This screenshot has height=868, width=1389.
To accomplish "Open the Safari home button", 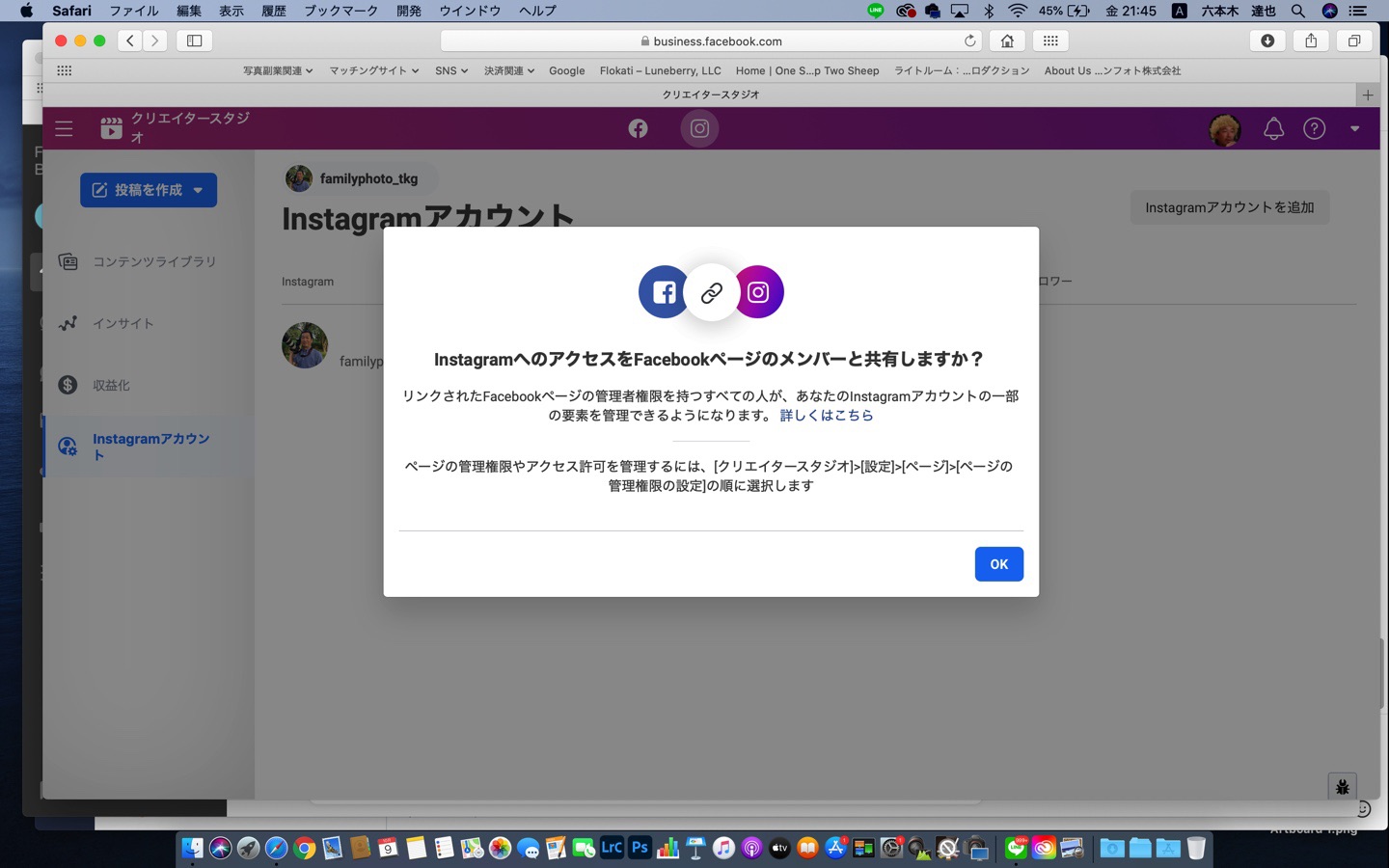I will 1007,41.
